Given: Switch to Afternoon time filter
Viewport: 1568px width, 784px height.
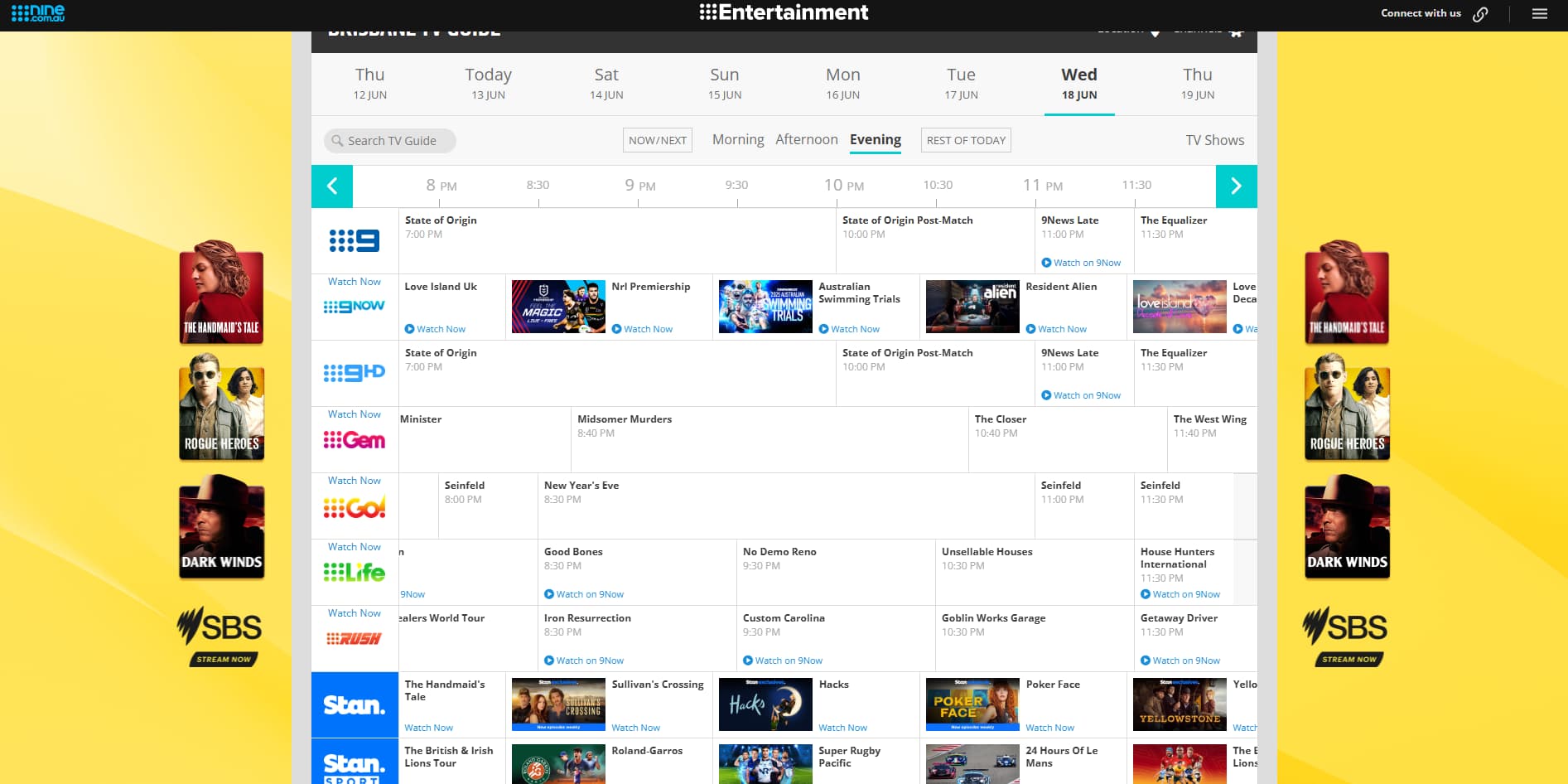Looking at the screenshot, I should coord(807,139).
